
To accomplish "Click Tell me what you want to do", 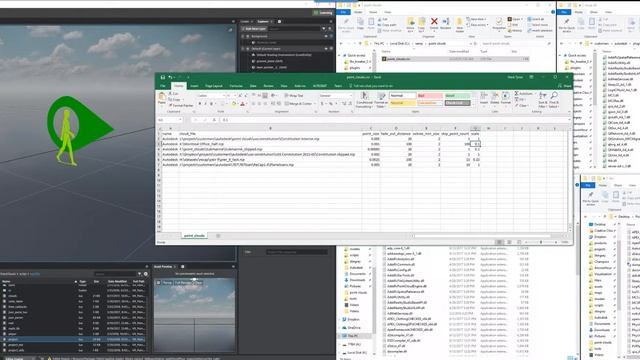I will click(371, 86).
